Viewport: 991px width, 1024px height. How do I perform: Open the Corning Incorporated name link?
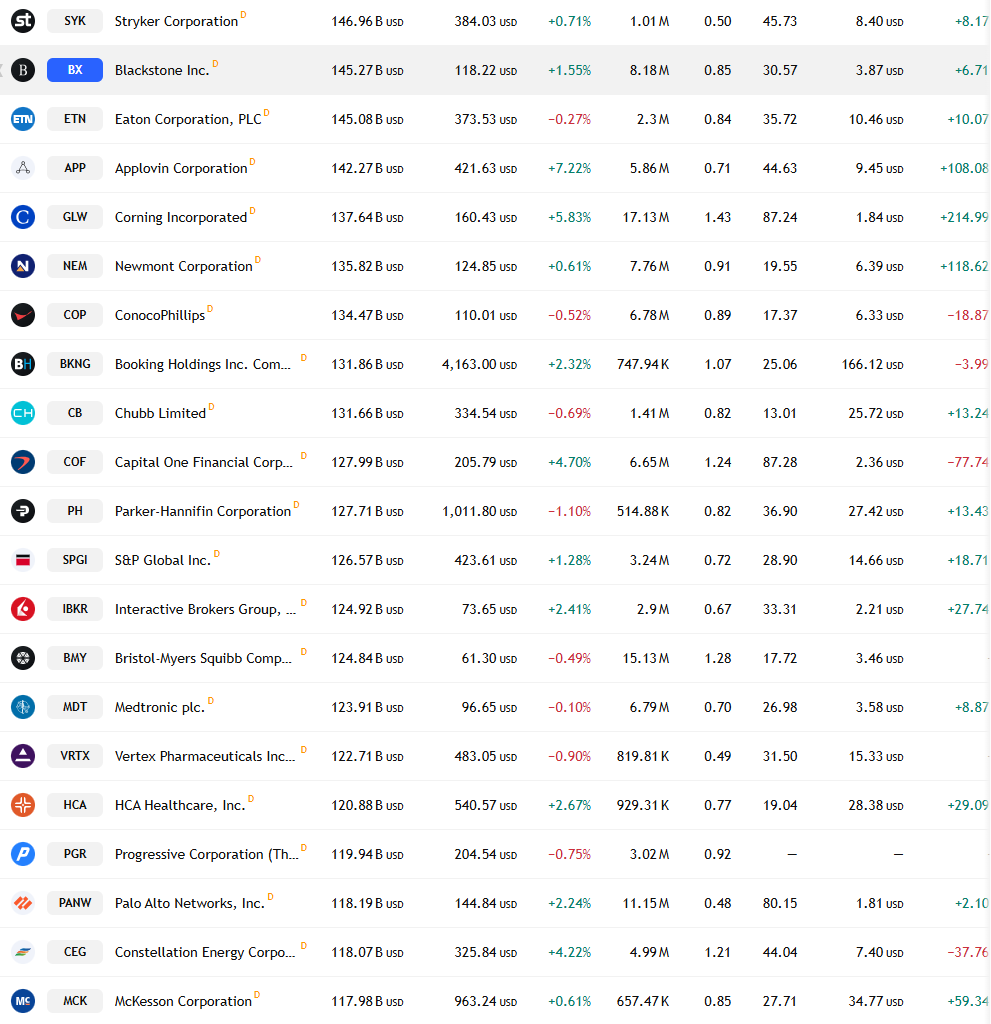click(x=181, y=217)
